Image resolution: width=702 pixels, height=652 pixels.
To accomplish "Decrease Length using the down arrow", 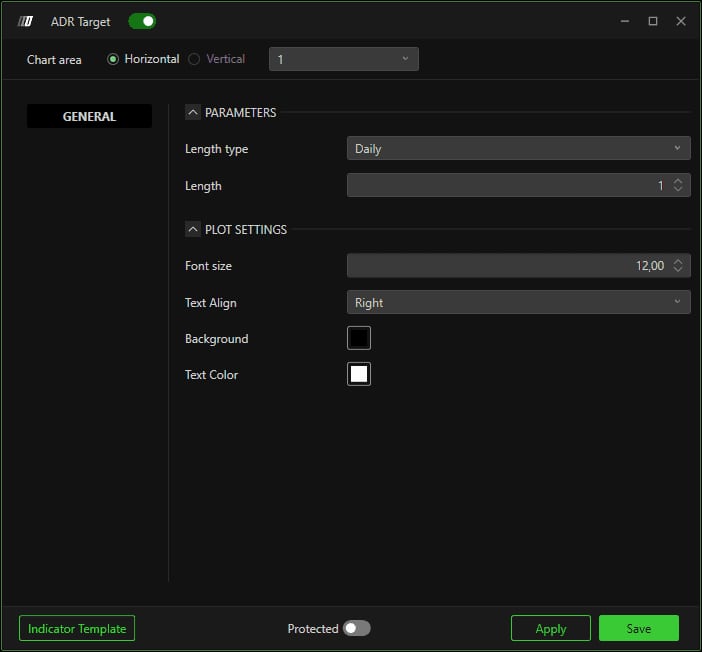I will pos(678,189).
